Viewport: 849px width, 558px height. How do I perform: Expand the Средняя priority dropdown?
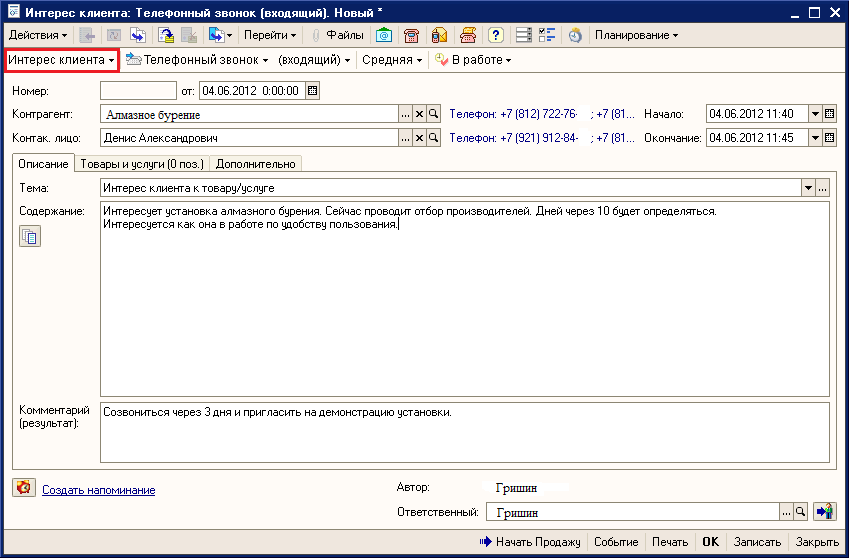click(392, 60)
